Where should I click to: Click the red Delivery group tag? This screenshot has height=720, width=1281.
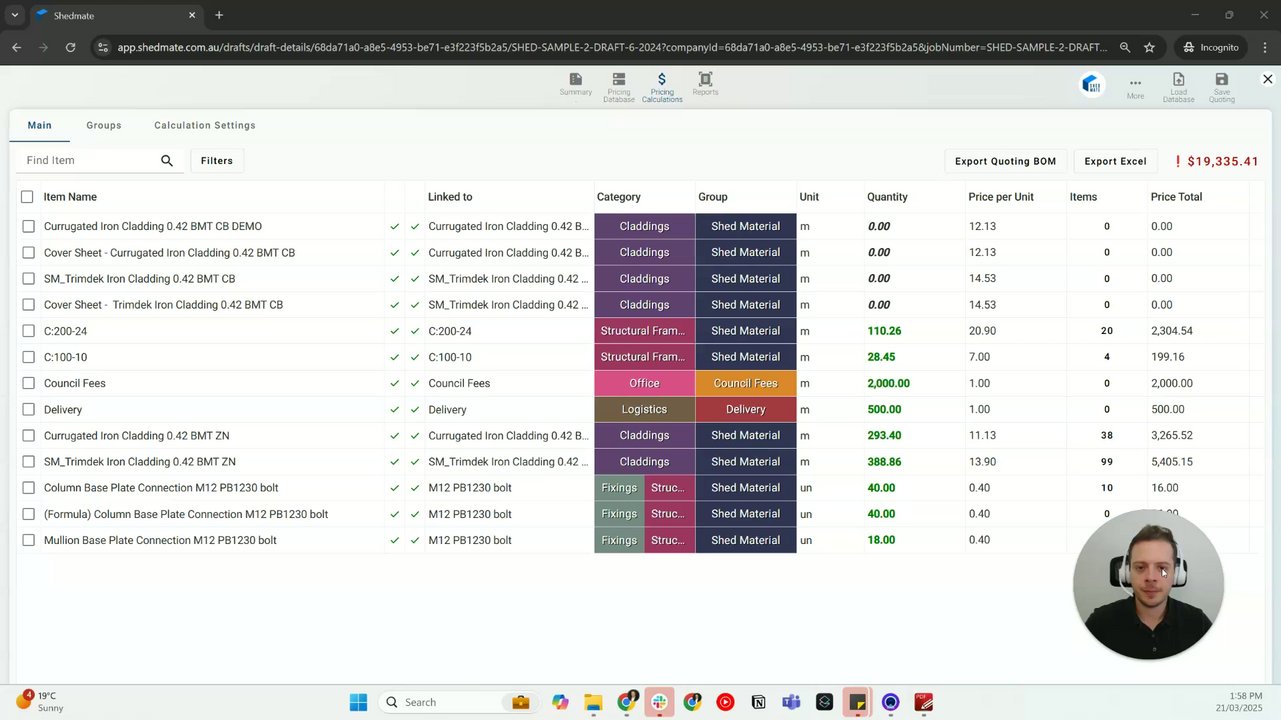point(745,409)
